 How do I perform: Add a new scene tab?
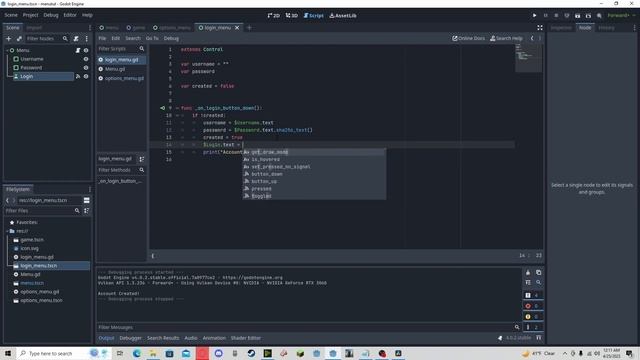click(x=249, y=28)
